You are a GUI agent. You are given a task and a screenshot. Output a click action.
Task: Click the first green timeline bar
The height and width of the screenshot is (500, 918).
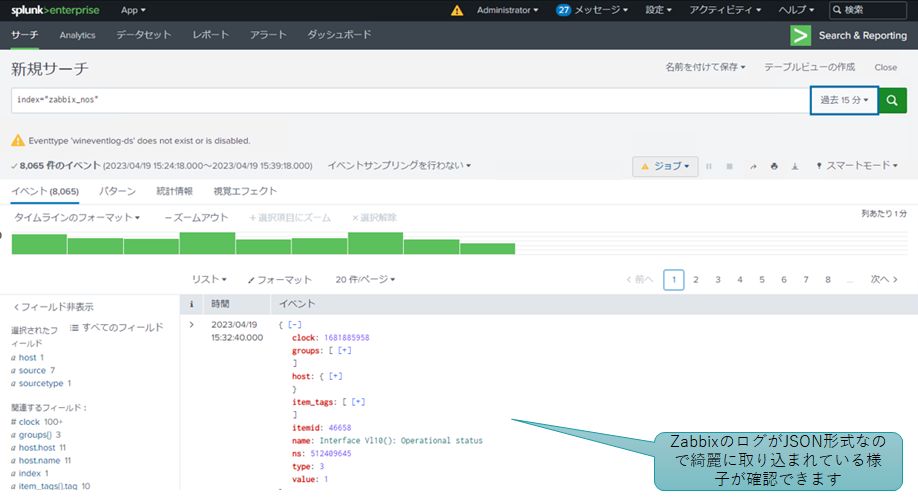tap(39, 244)
